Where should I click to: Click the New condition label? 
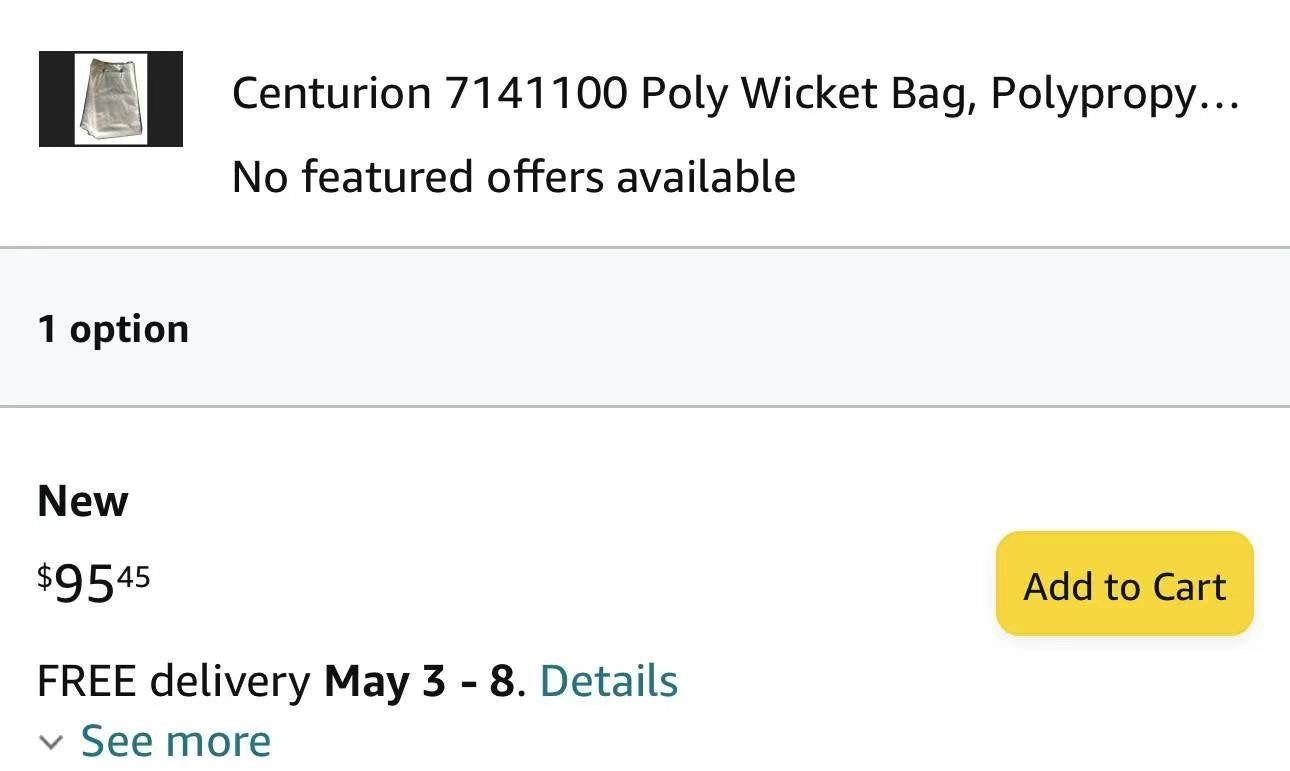coord(83,501)
